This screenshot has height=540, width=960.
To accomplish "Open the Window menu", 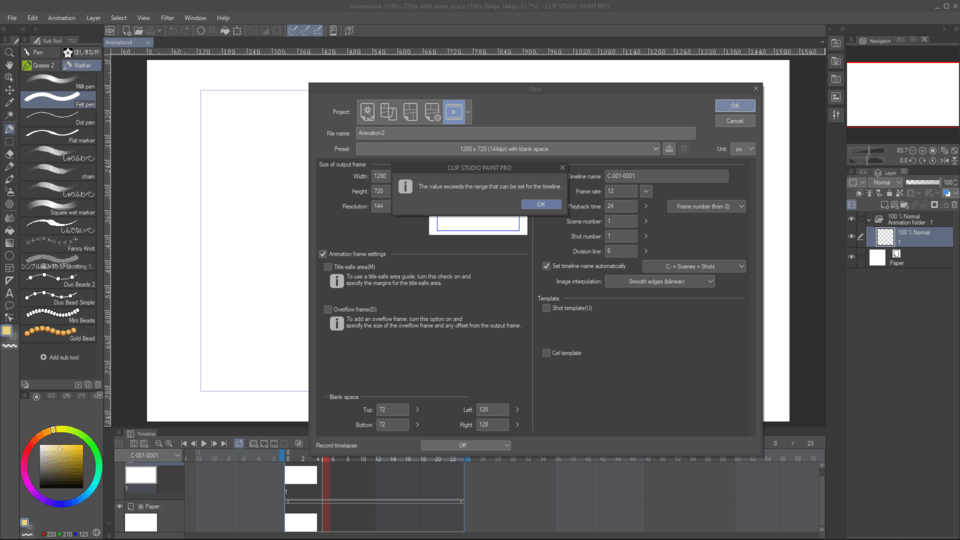I will pyautogui.click(x=195, y=18).
